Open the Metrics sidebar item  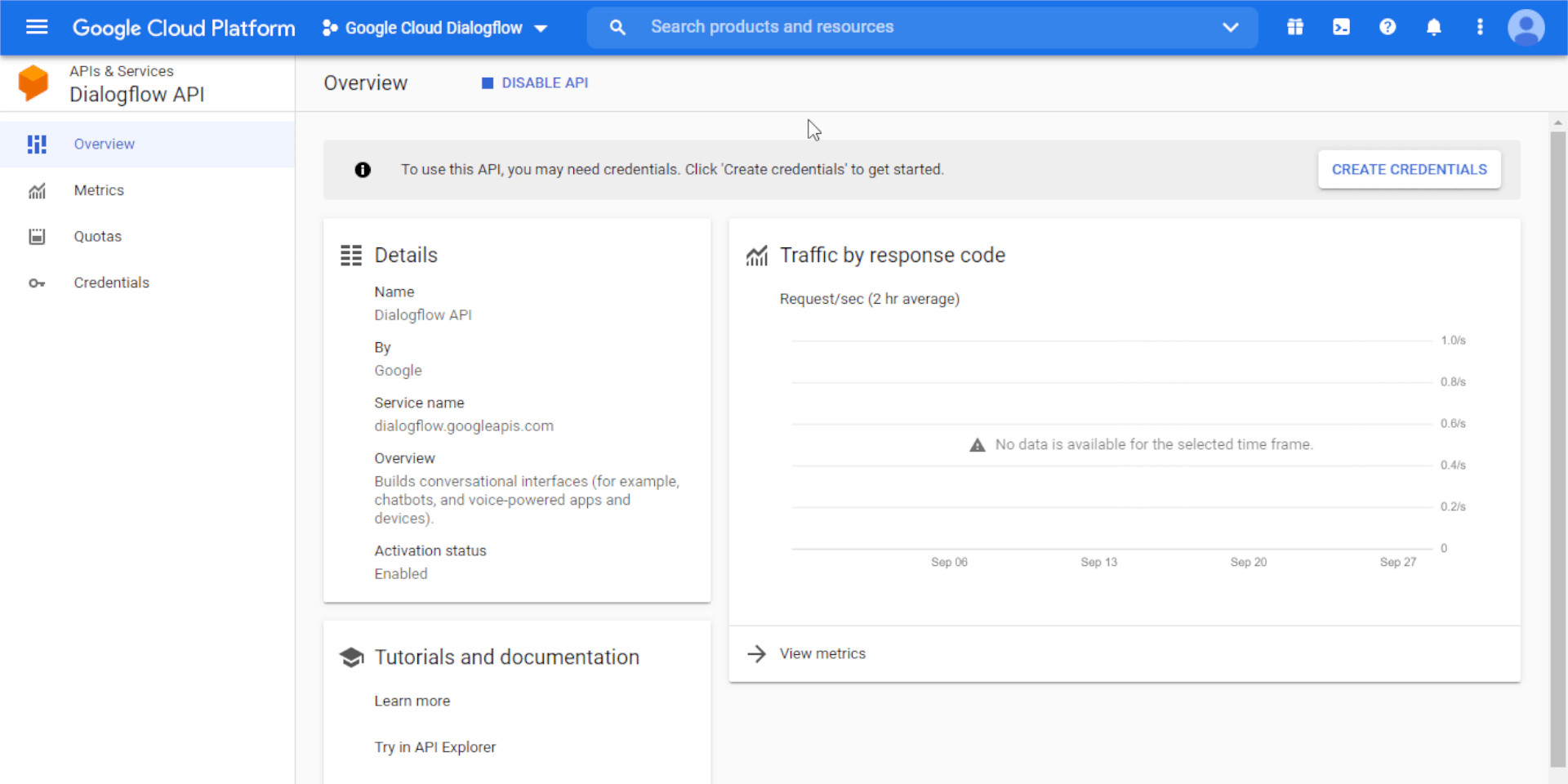click(99, 190)
